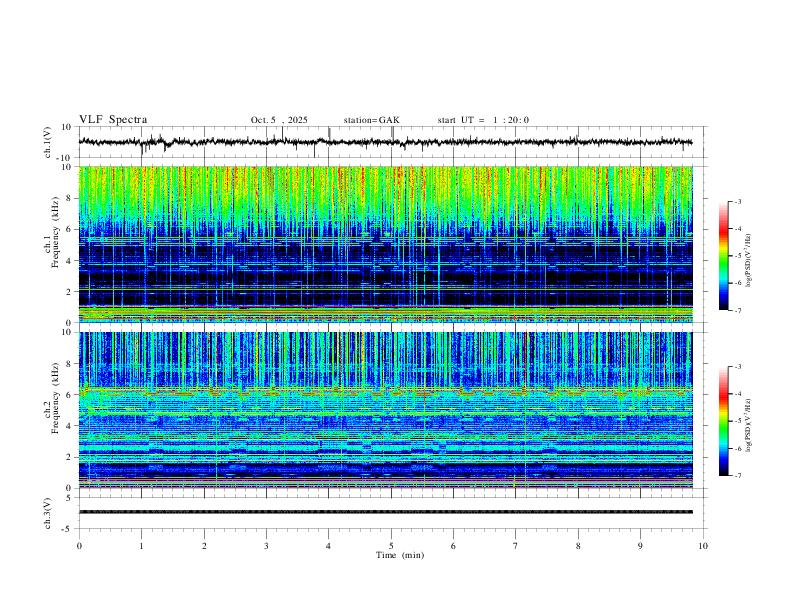
Task: Click the "-4" label on ch.2 colorbar
Action: click(x=738, y=394)
